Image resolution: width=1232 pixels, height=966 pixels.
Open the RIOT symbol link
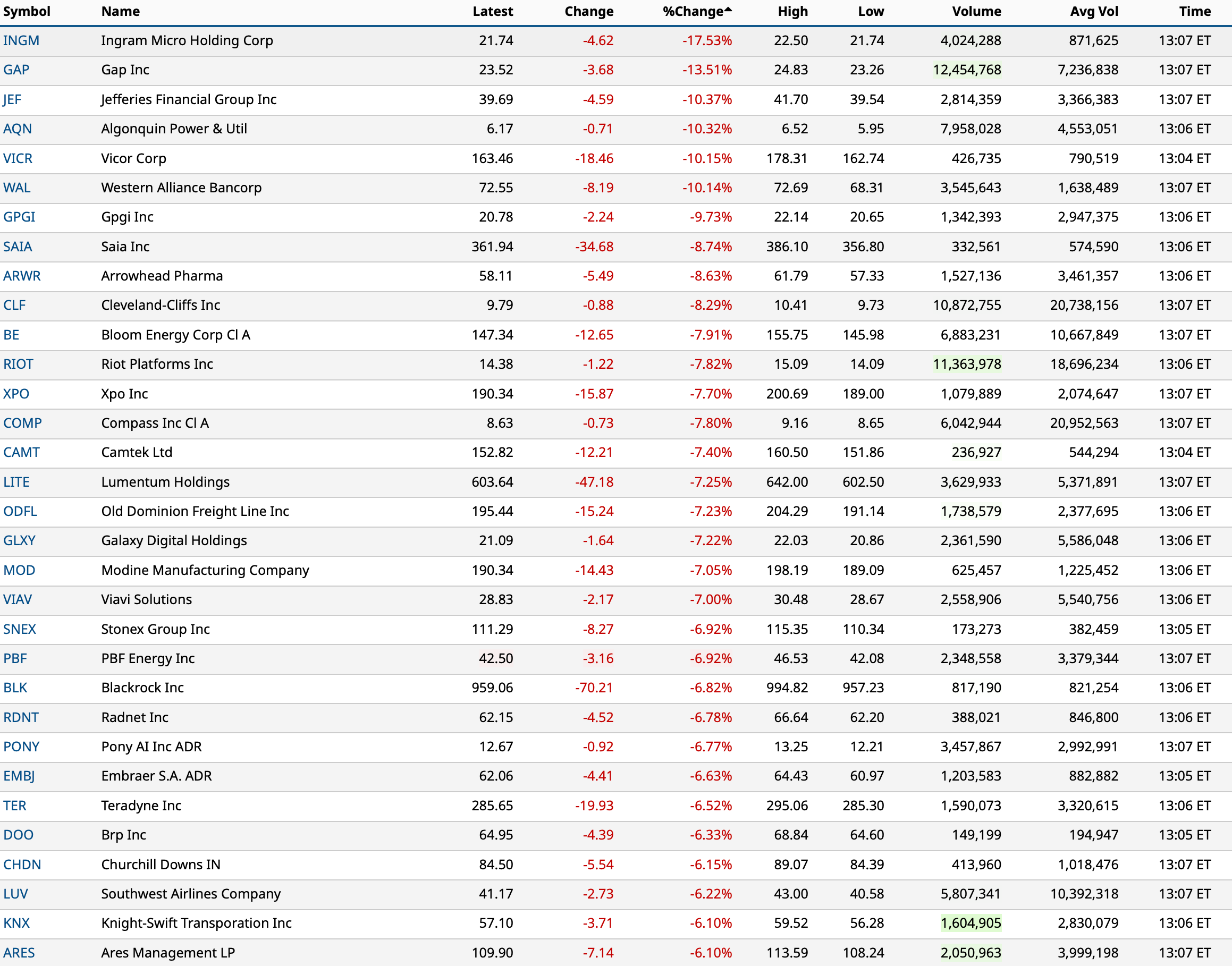[x=18, y=364]
